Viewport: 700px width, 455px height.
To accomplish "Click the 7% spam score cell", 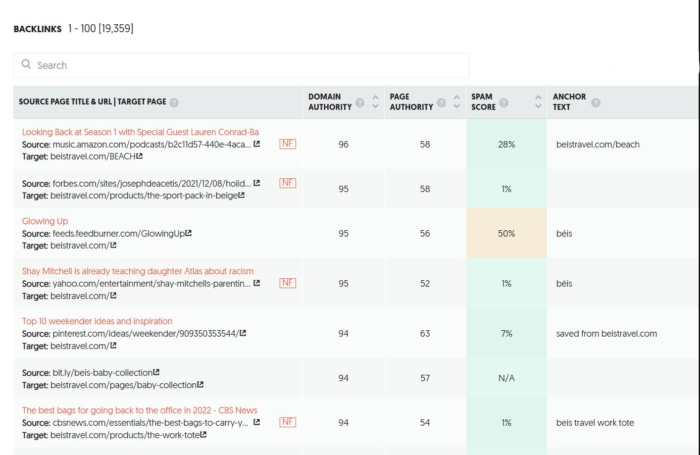I will coord(506,333).
